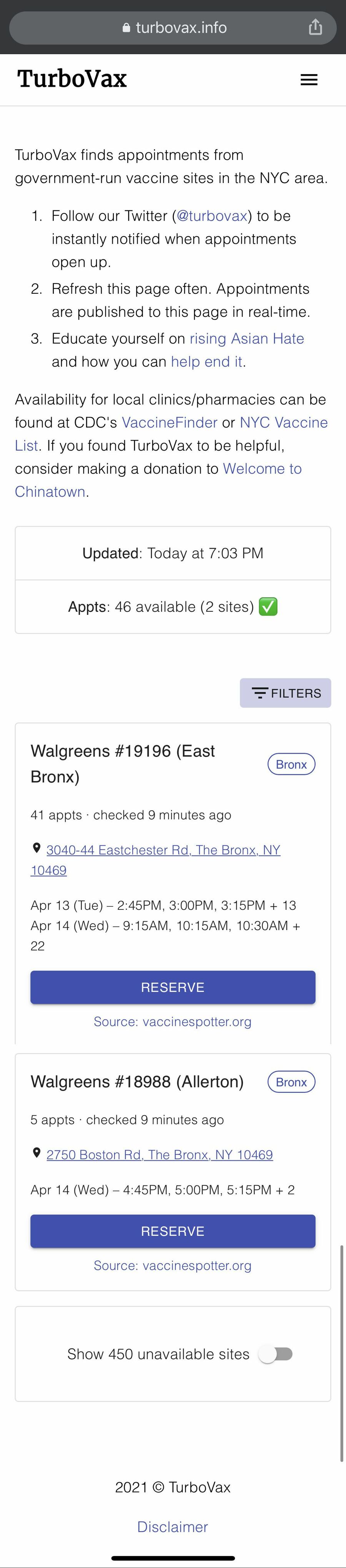
Task: Click map pin for Boston Rd address
Action: 37,1153
